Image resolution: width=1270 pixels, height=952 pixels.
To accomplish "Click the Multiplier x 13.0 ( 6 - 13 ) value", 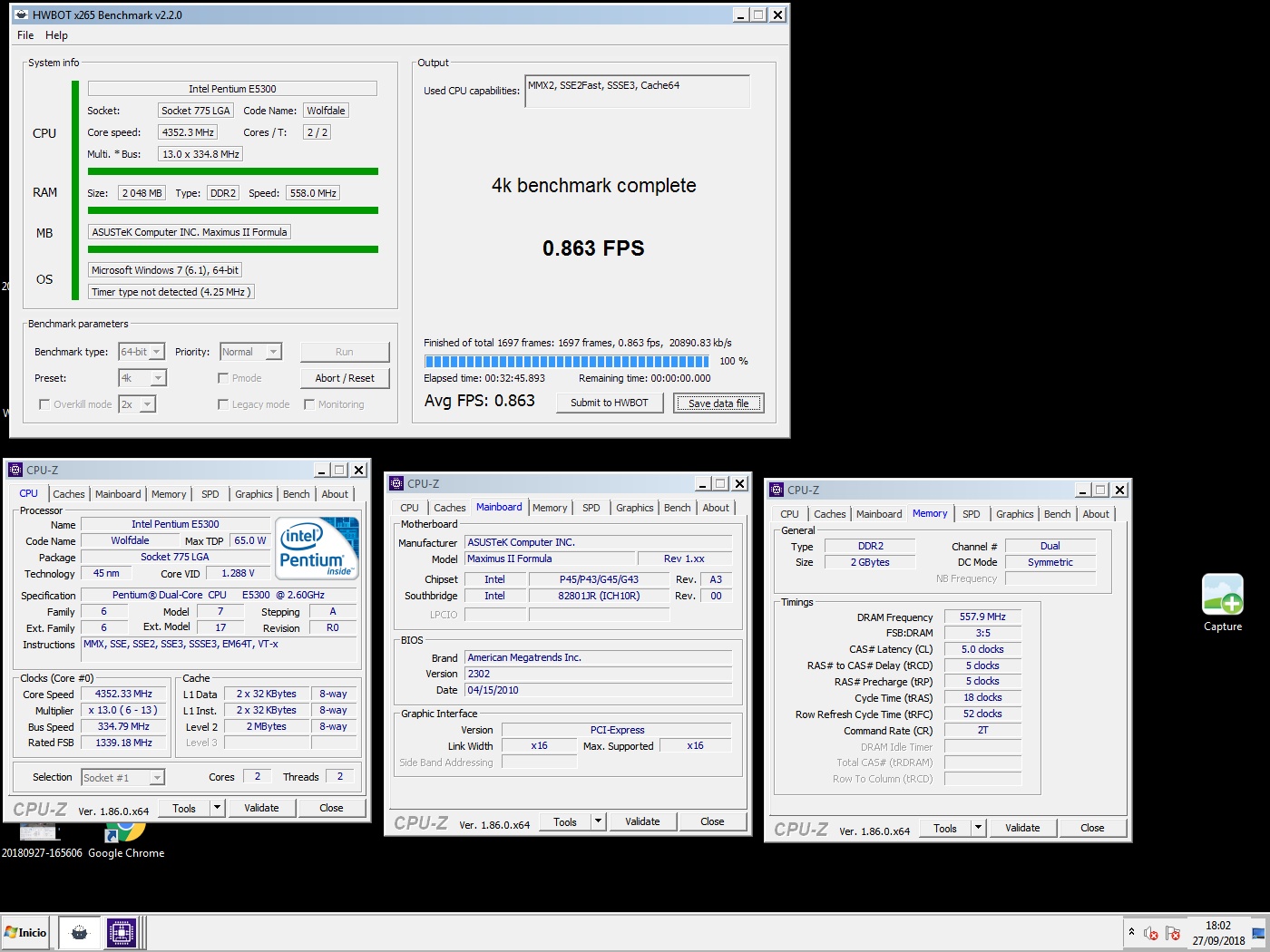I will coord(123,710).
